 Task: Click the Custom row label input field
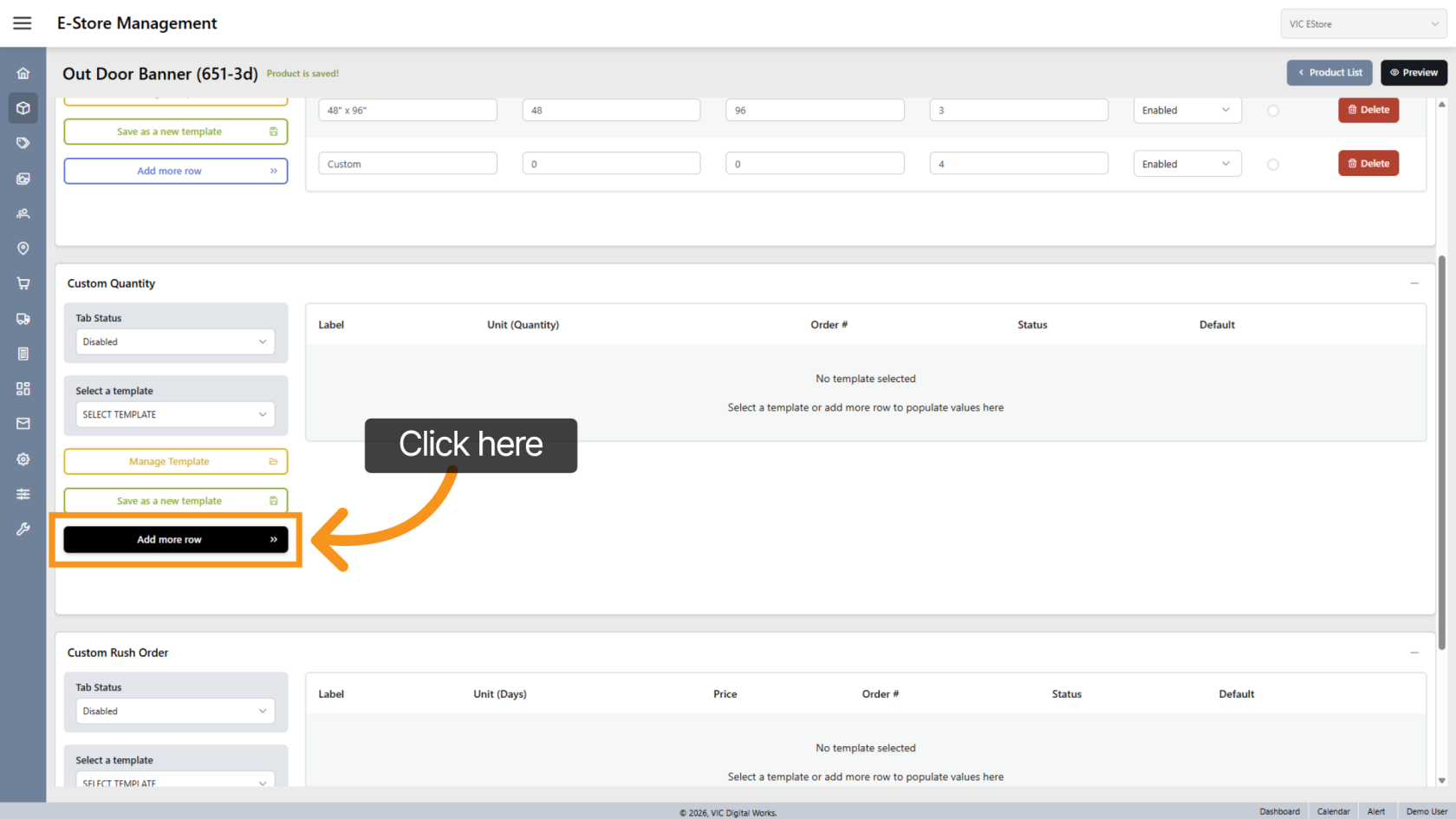point(407,164)
